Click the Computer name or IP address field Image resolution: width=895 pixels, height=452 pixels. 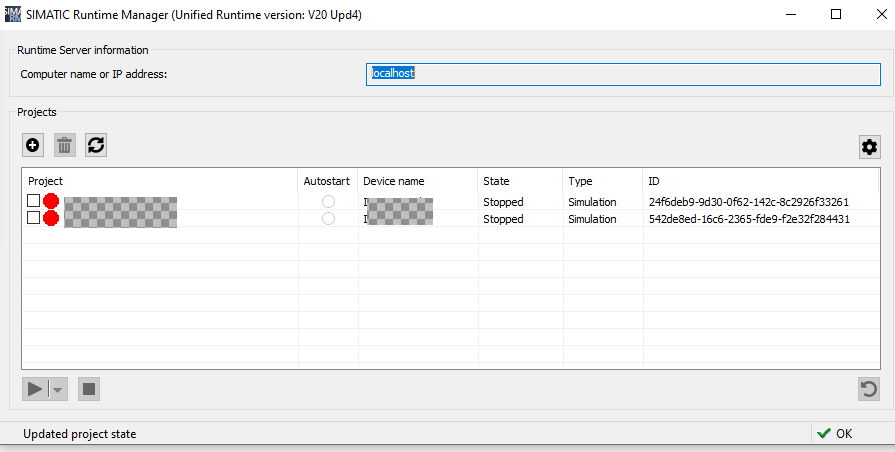point(622,73)
